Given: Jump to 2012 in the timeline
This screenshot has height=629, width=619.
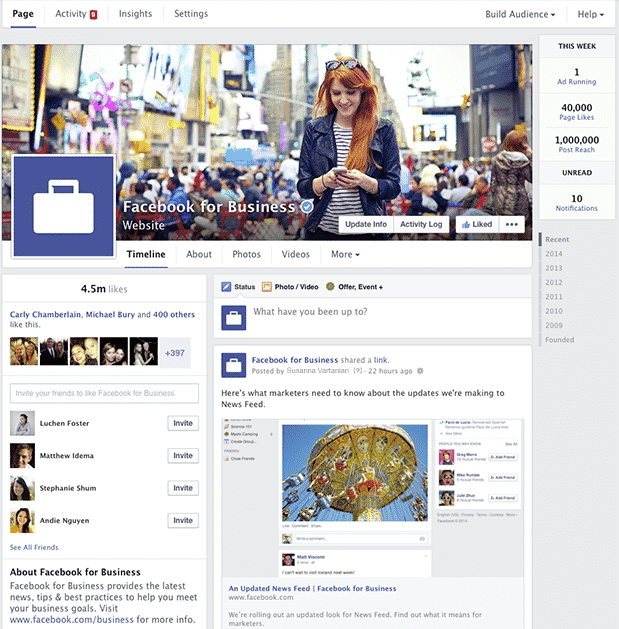Looking at the screenshot, I should coord(554,283).
